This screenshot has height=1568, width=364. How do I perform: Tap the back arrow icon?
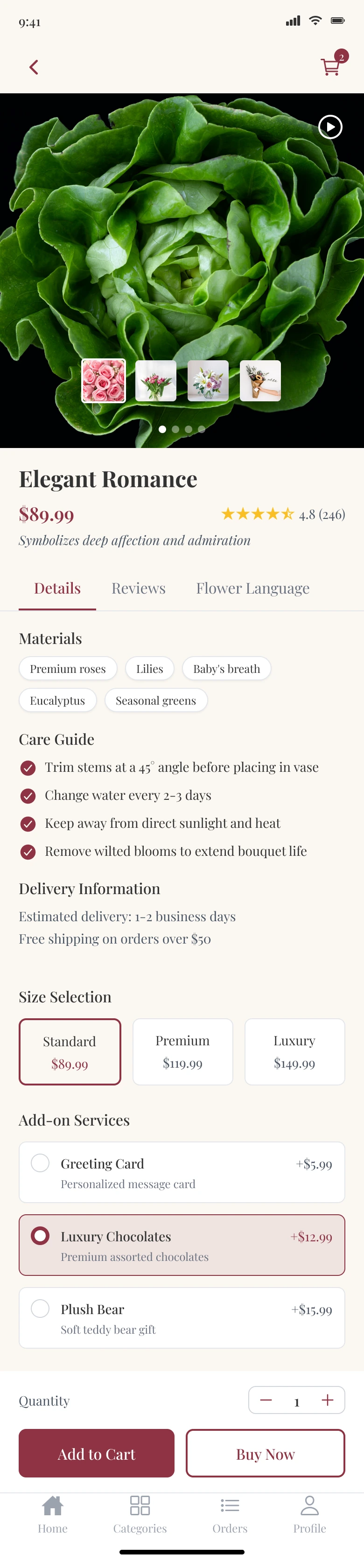(x=34, y=67)
